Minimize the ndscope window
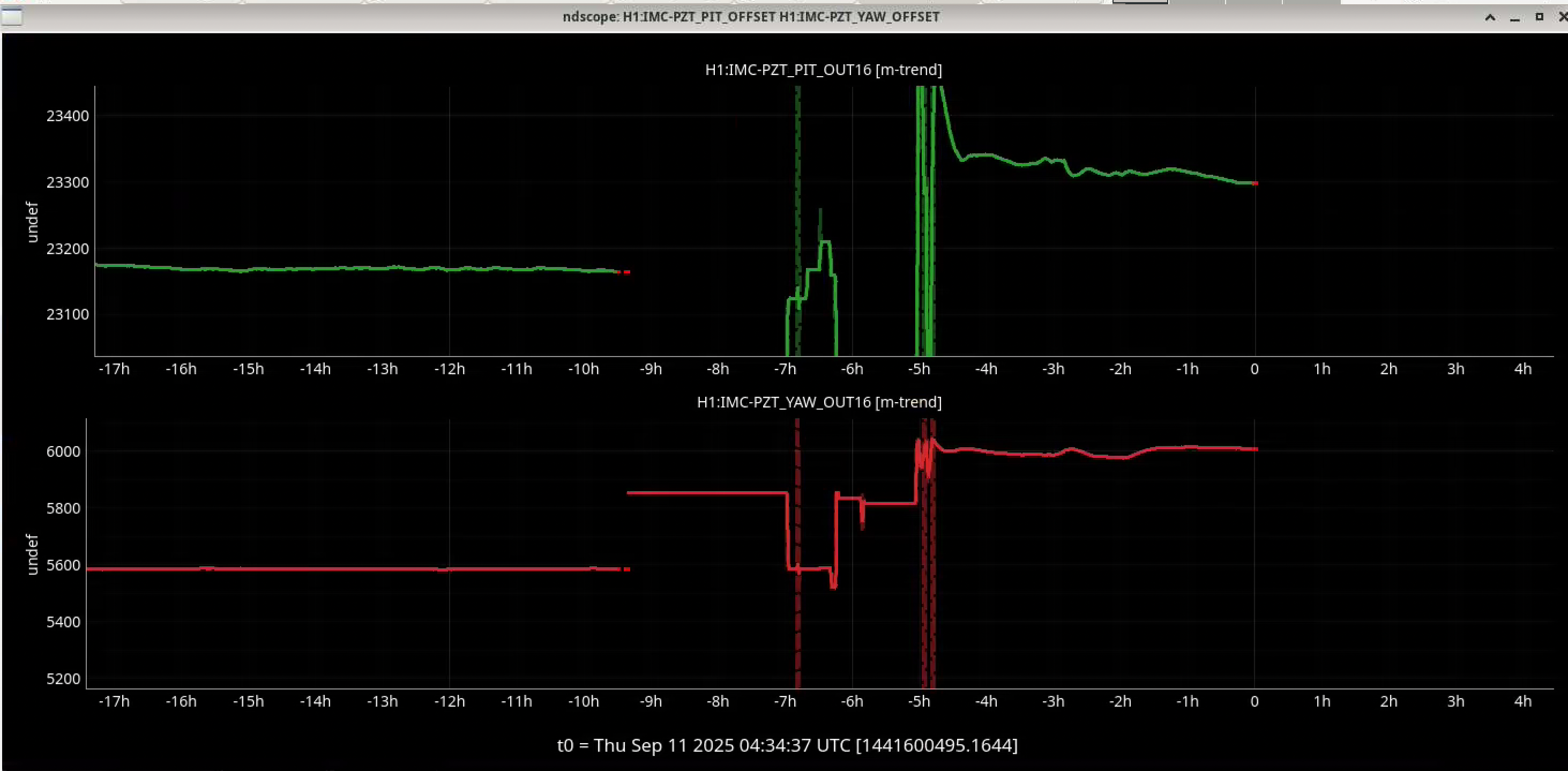The width and height of the screenshot is (1568, 771). [x=1515, y=17]
